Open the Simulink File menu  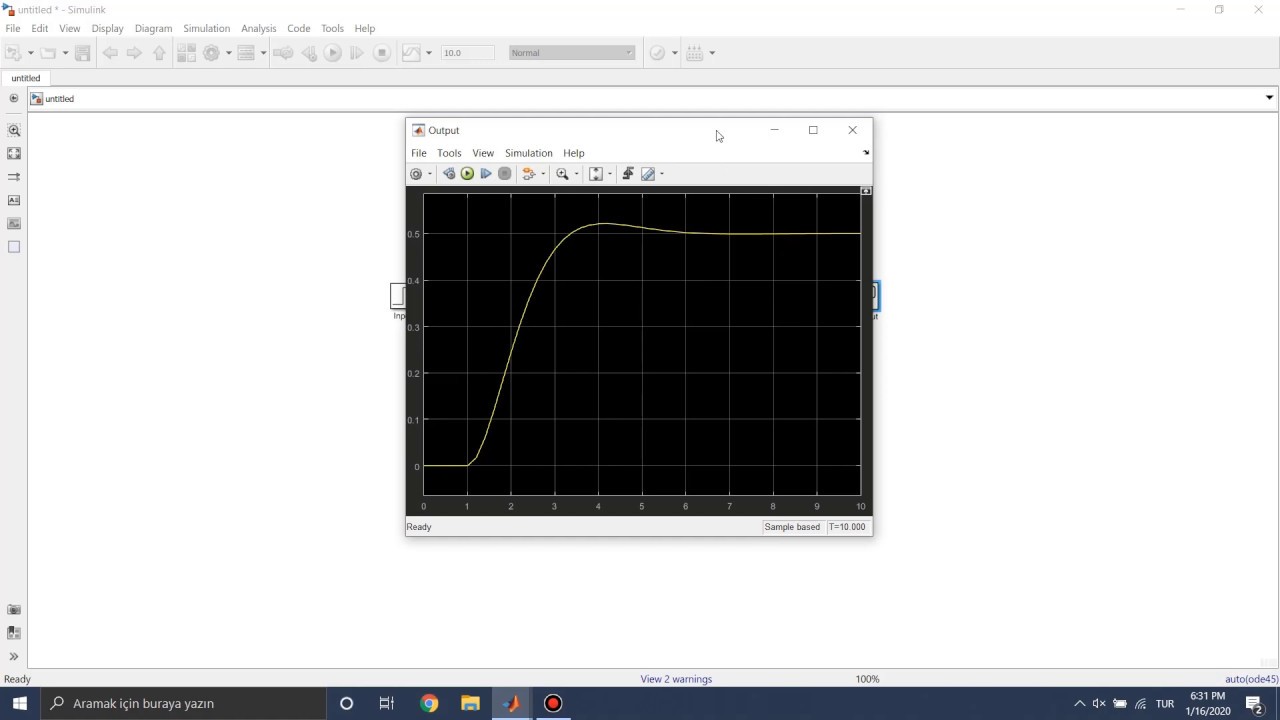[13, 28]
